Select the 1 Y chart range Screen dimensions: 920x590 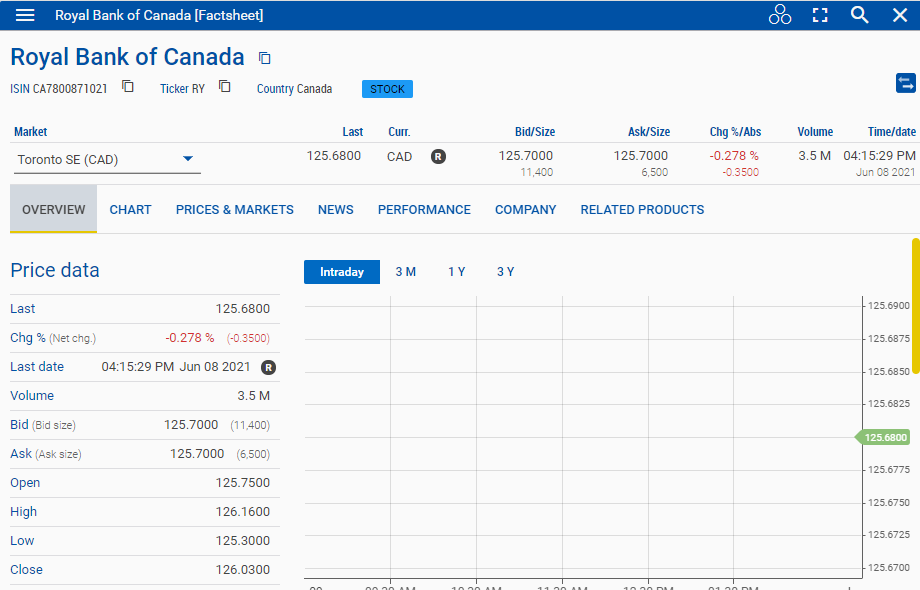pyautogui.click(x=456, y=272)
